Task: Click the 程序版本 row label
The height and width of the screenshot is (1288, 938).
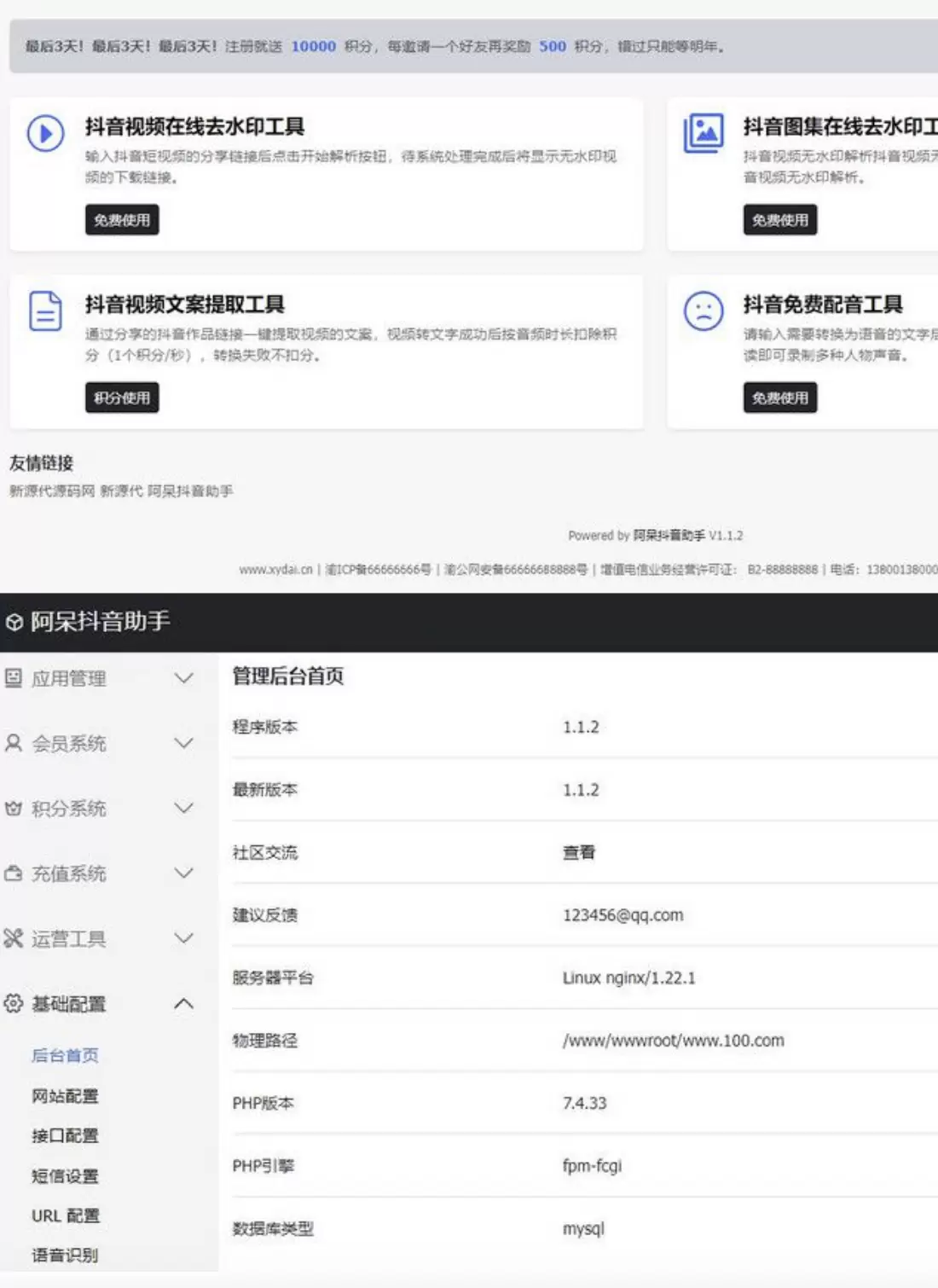Action: click(x=265, y=727)
